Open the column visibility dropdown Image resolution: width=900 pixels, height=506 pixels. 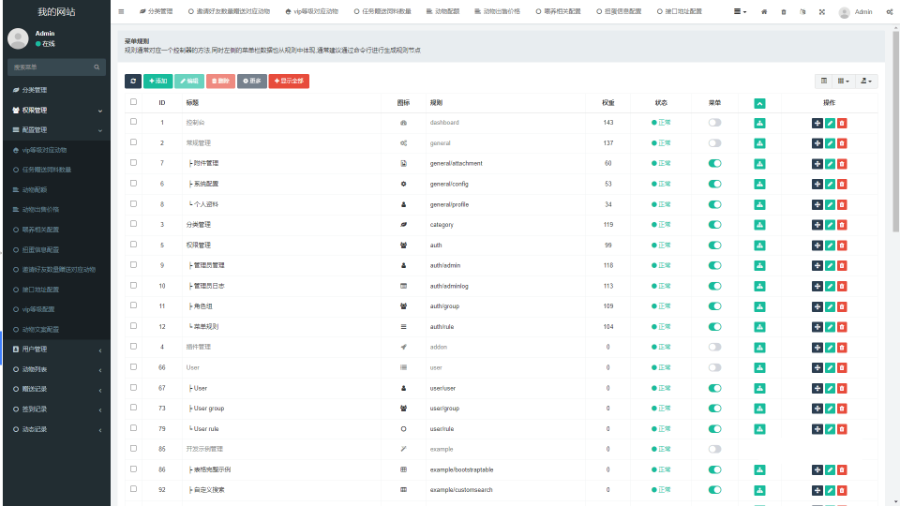coord(844,80)
